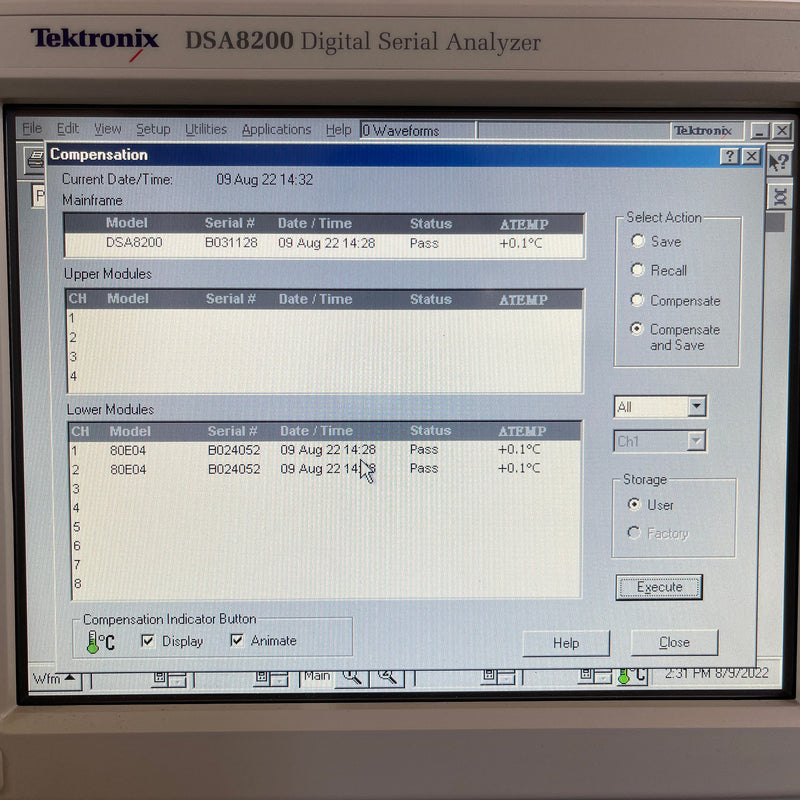Click the 0 Waveforms readout field
The height and width of the screenshot is (800, 800).
pyautogui.click(x=417, y=131)
